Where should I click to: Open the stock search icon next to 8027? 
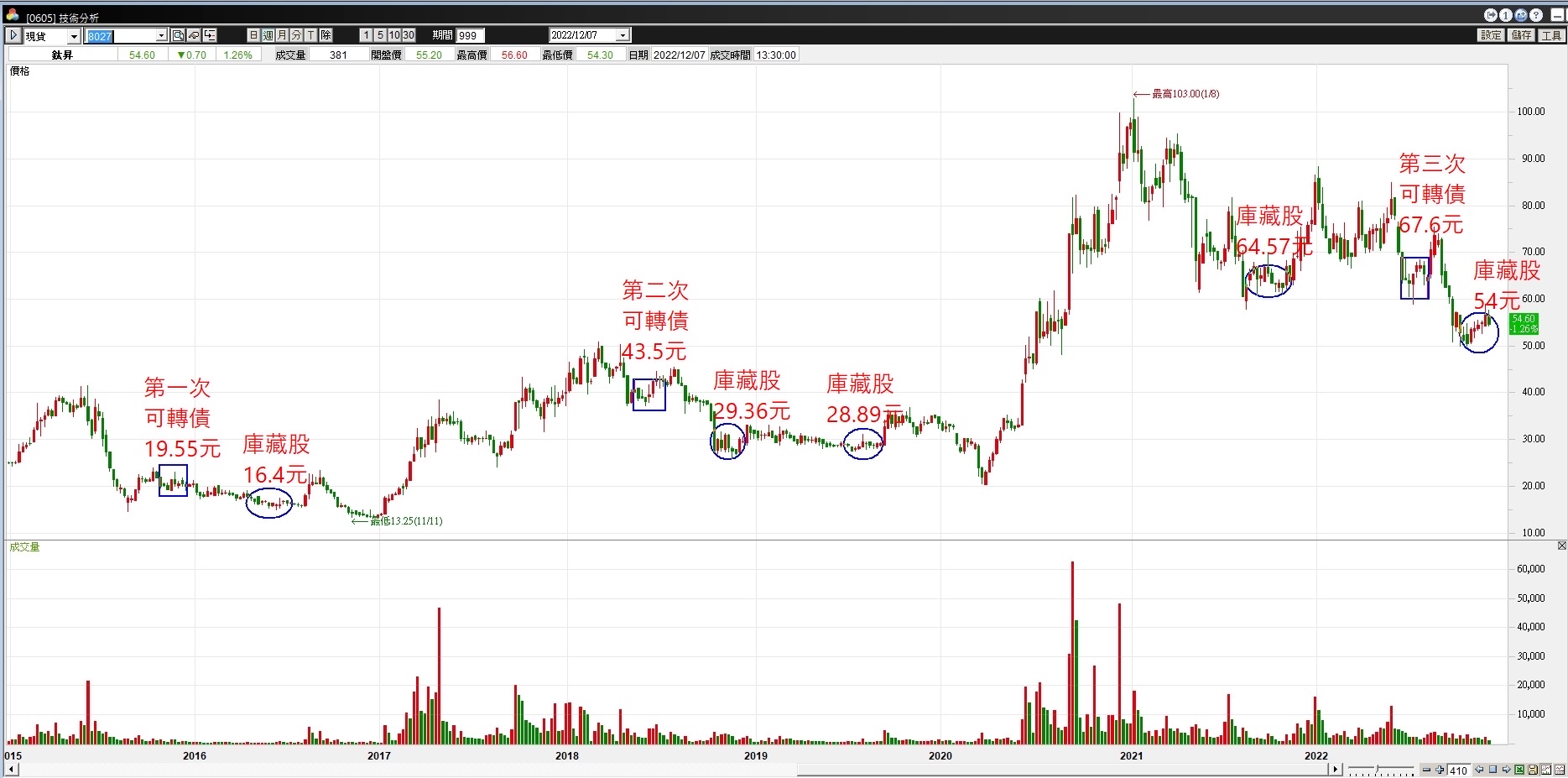pyautogui.click(x=178, y=35)
